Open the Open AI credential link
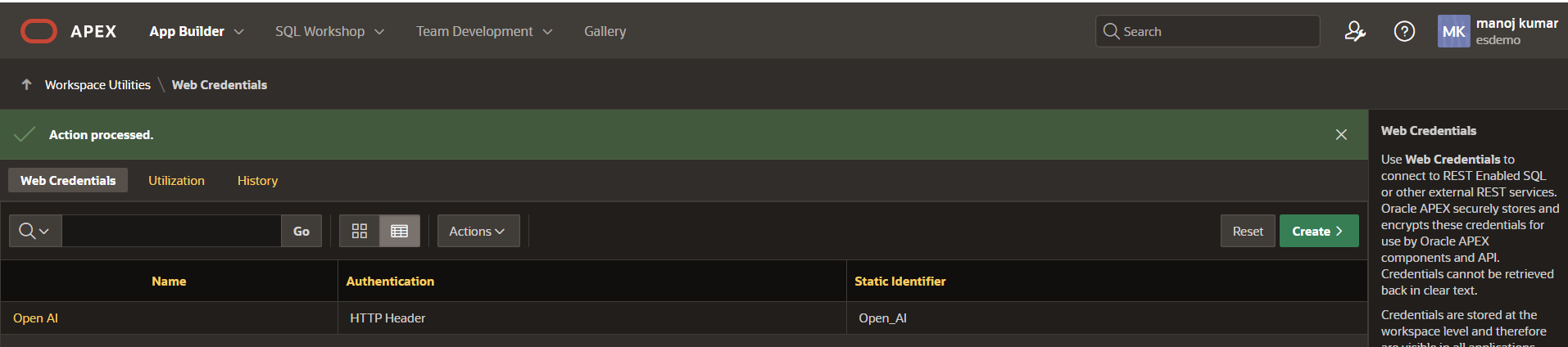The height and width of the screenshot is (347, 1568). click(x=35, y=318)
